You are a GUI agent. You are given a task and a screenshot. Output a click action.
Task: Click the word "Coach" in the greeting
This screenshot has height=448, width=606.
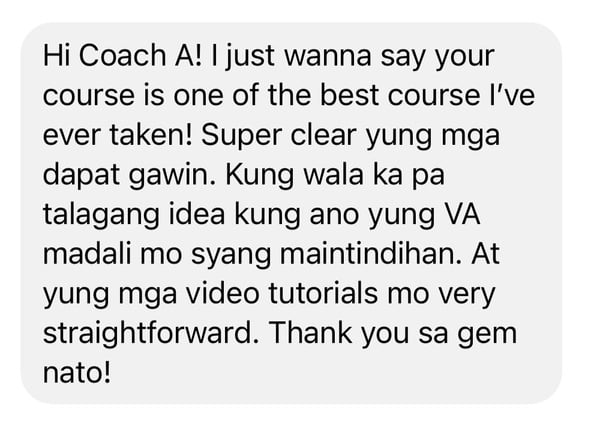pyautogui.click(x=123, y=55)
